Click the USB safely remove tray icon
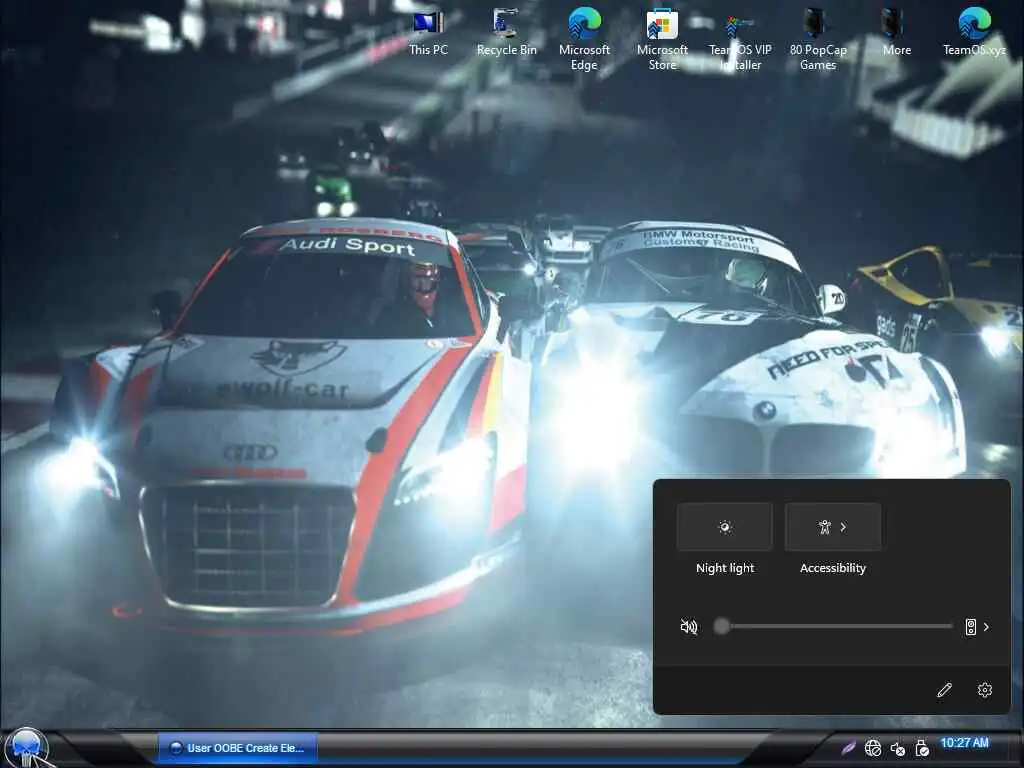The height and width of the screenshot is (768, 1024). pyautogui.click(x=921, y=748)
